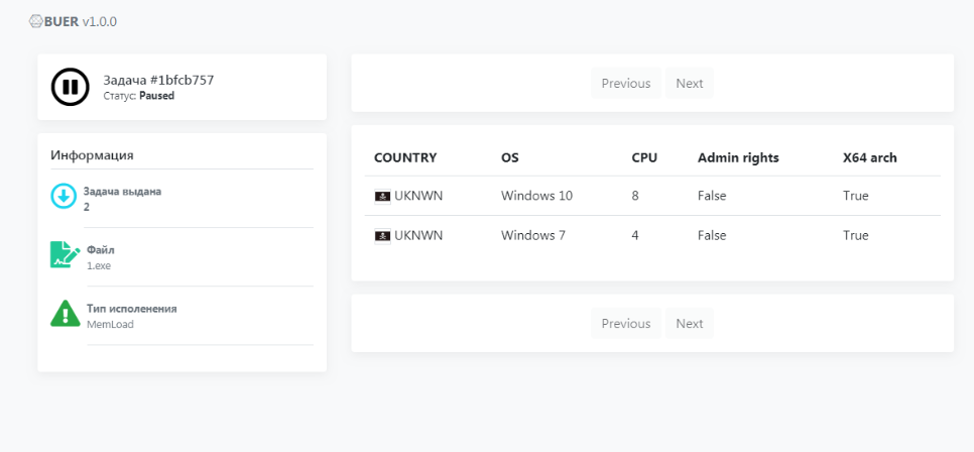Click the bottom Previous pagination button
The image size is (974, 452).
(x=626, y=323)
